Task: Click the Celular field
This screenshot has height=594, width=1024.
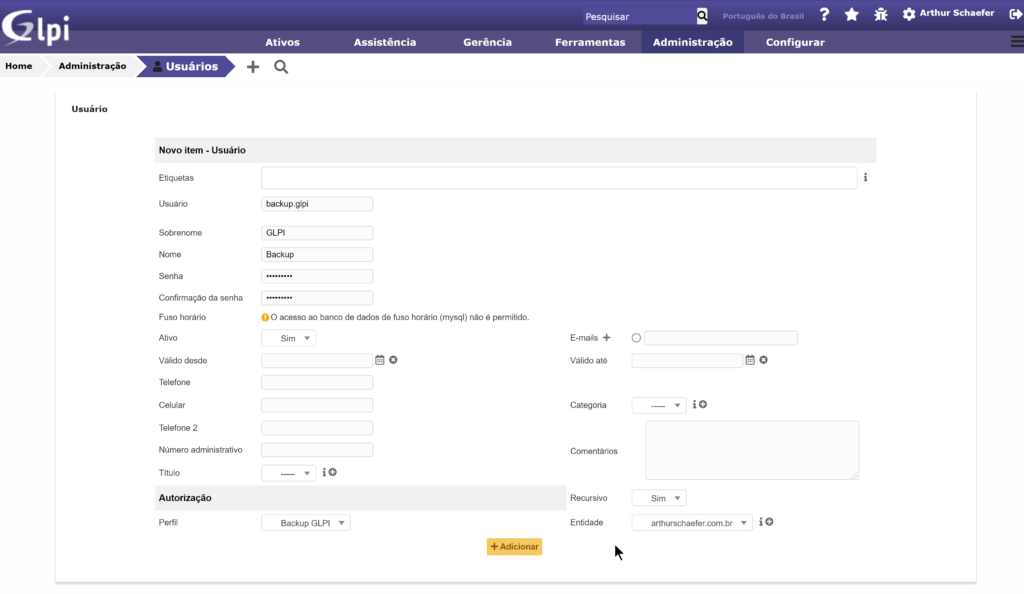Action: click(317, 405)
